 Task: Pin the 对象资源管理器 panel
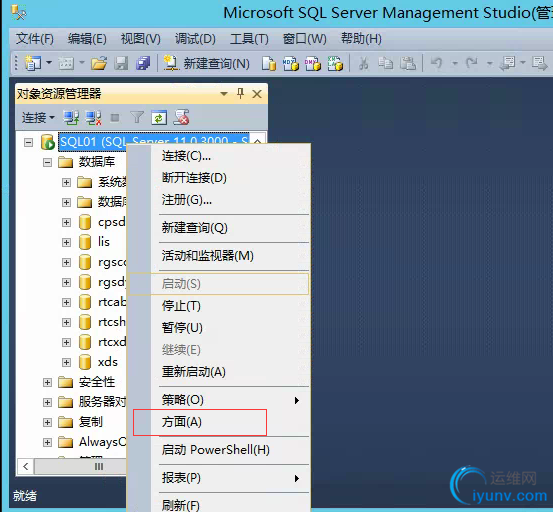tap(241, 93)
